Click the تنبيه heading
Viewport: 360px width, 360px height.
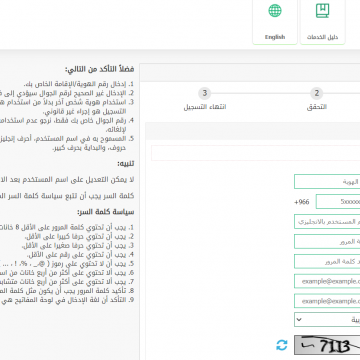click(126, 164)
